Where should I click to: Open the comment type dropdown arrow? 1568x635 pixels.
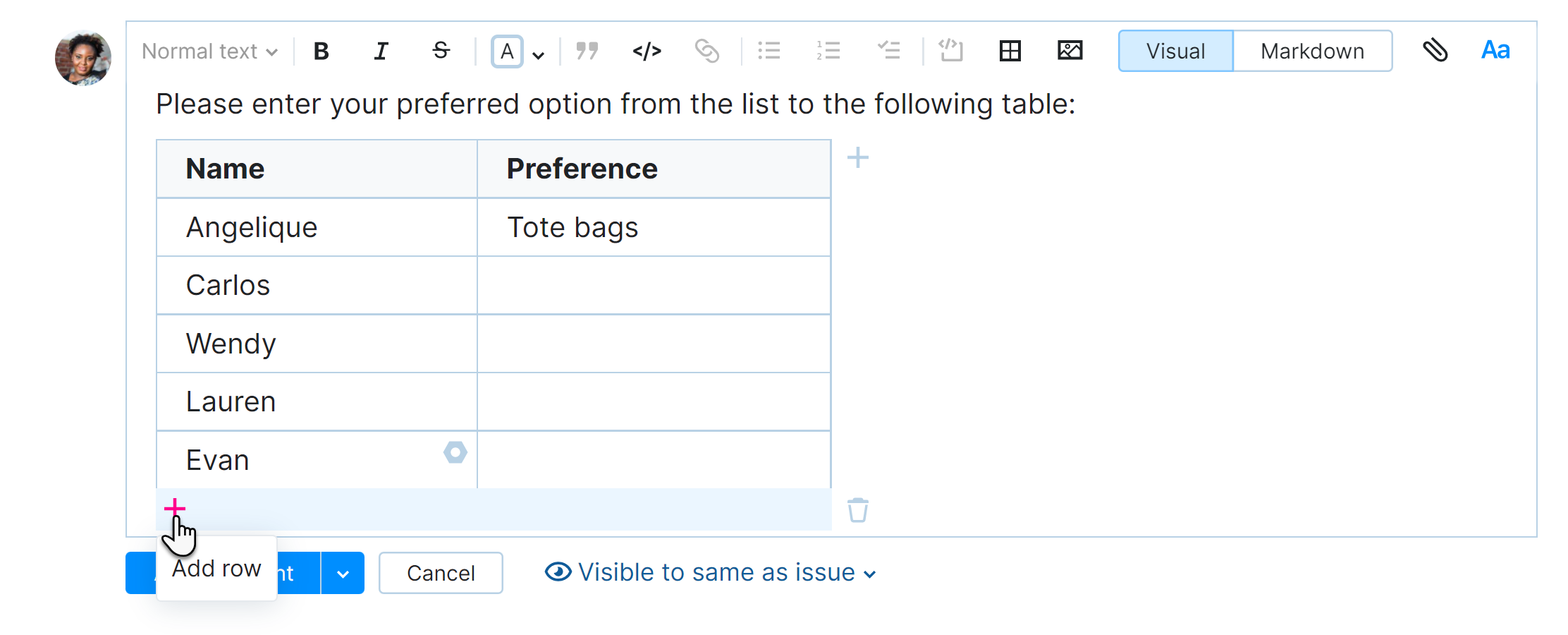point(343,573)
